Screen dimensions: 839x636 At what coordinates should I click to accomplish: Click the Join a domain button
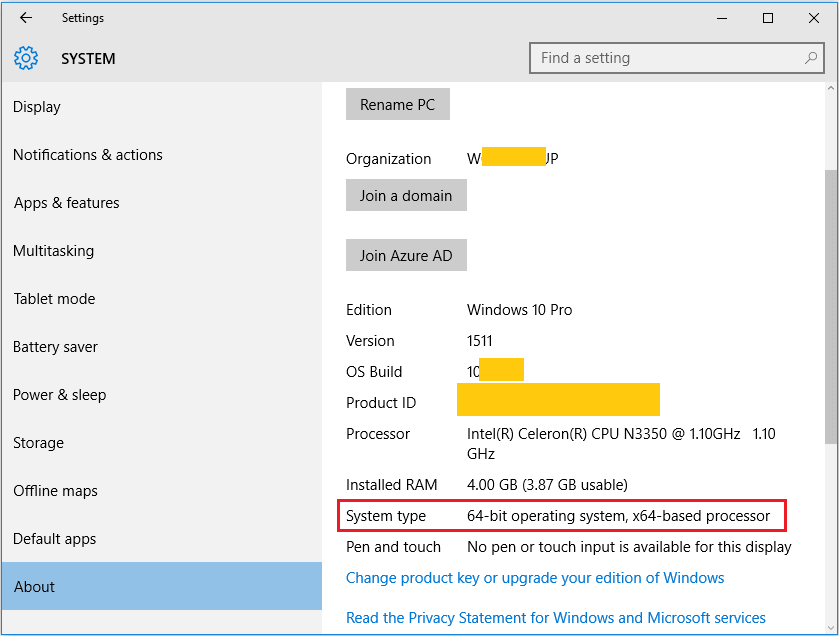(x=406, y=195)
